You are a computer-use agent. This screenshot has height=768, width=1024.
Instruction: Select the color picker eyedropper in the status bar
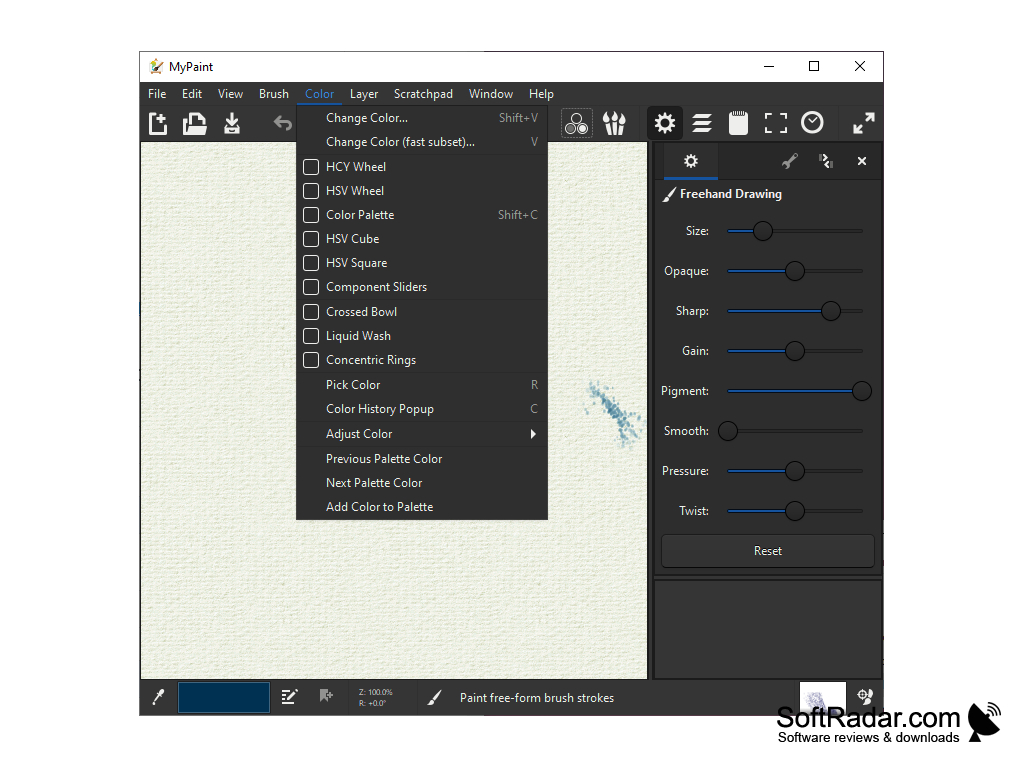point(158,697)
